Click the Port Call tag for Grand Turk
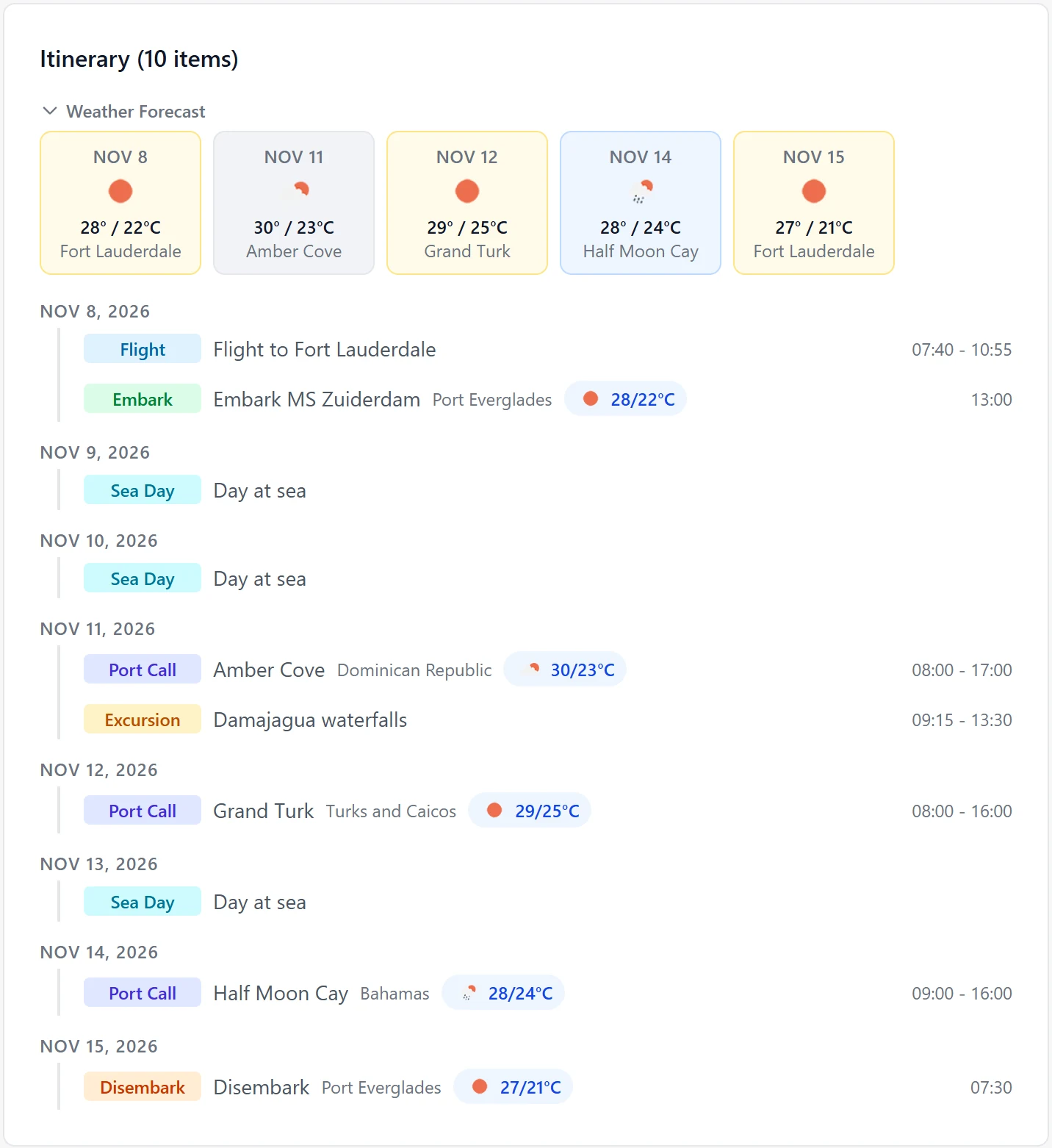This screenshot has width=1052, height=1148. 143,811
